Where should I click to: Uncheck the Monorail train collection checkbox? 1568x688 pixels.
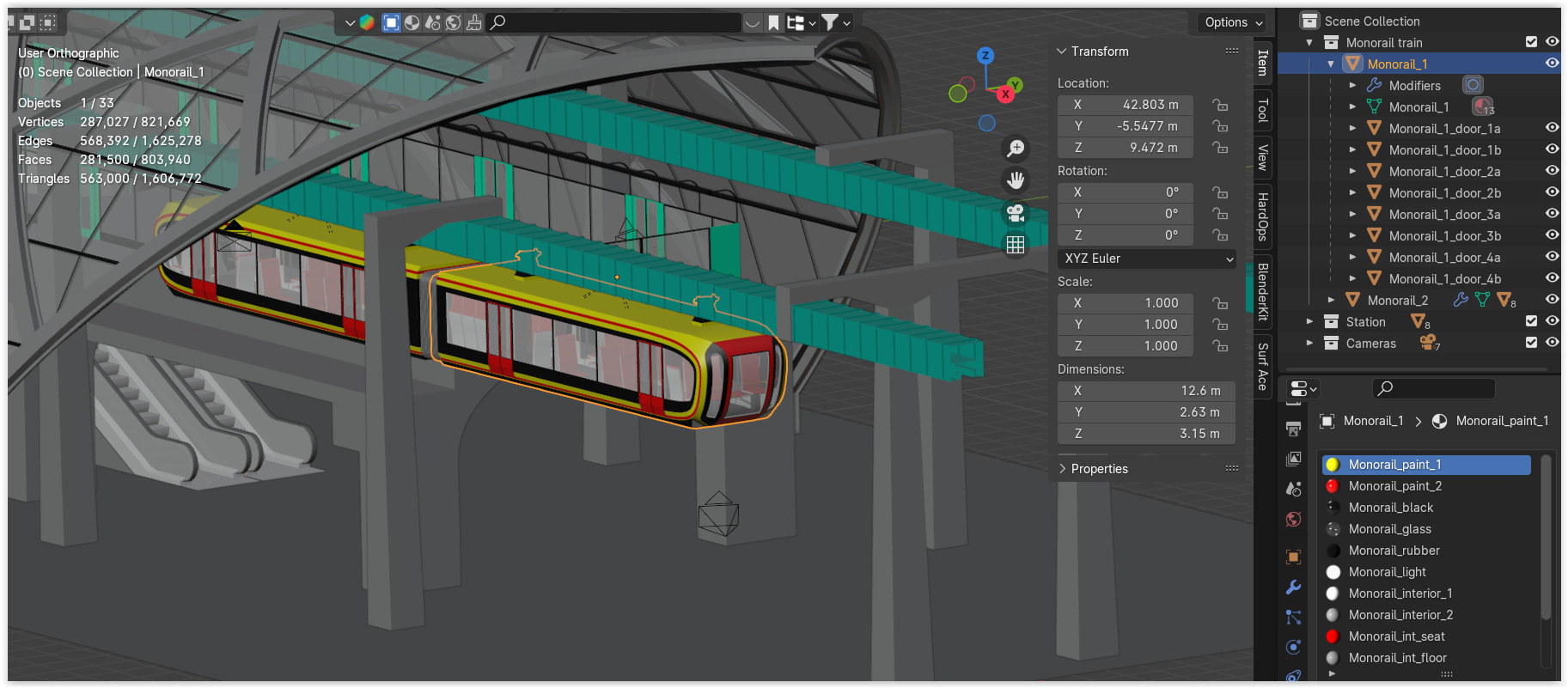[1531, 42]
